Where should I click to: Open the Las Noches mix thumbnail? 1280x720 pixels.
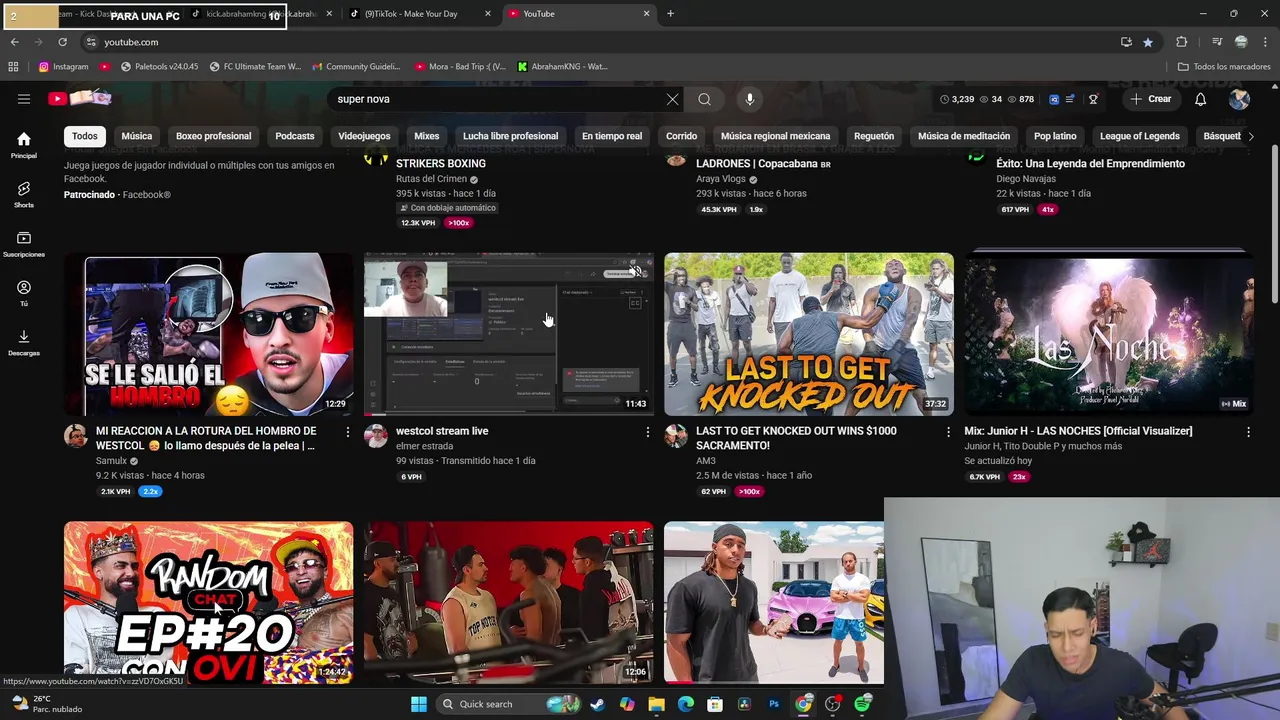(1109, 334)
